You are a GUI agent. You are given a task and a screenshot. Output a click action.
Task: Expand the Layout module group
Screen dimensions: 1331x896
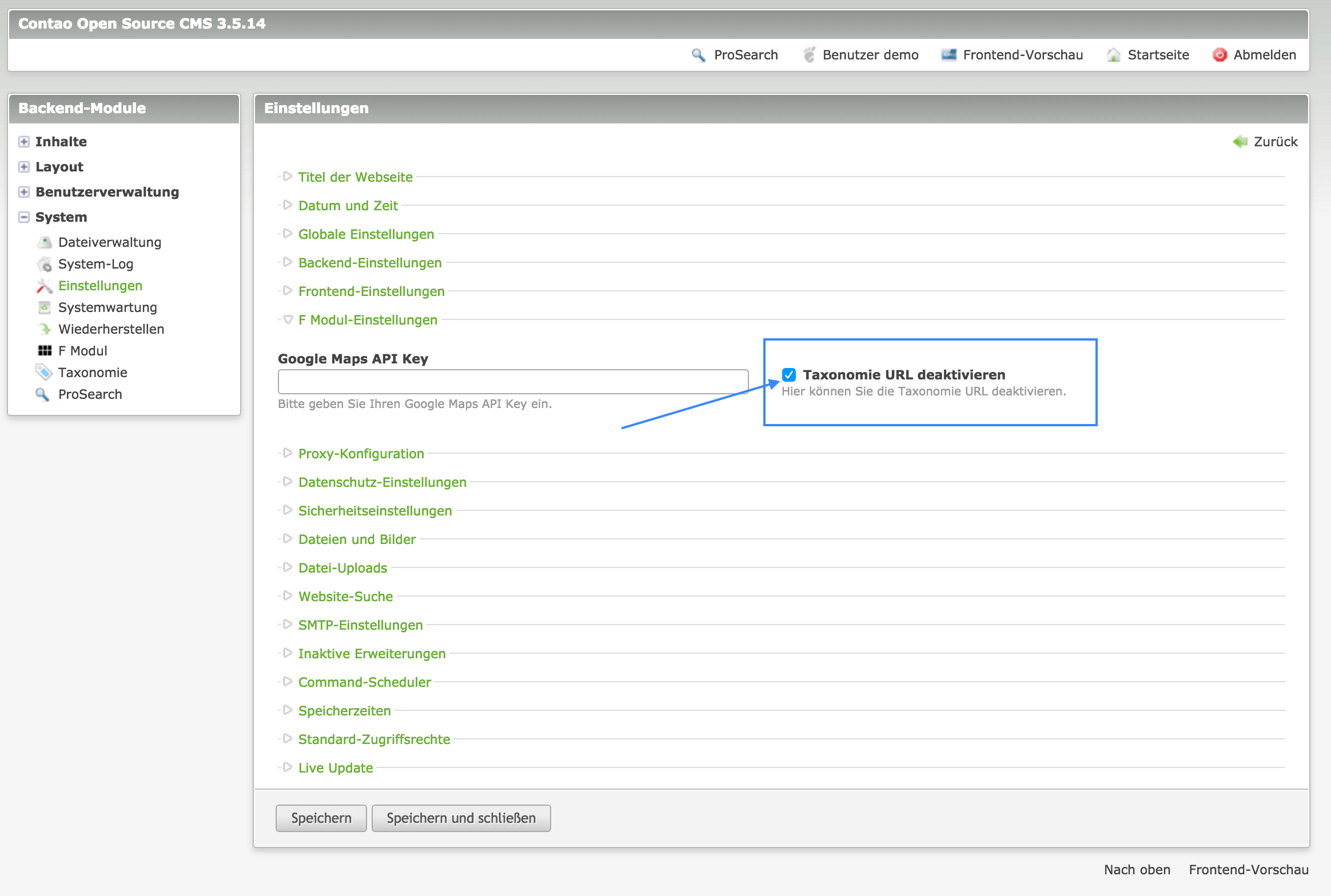coord(24,167)
